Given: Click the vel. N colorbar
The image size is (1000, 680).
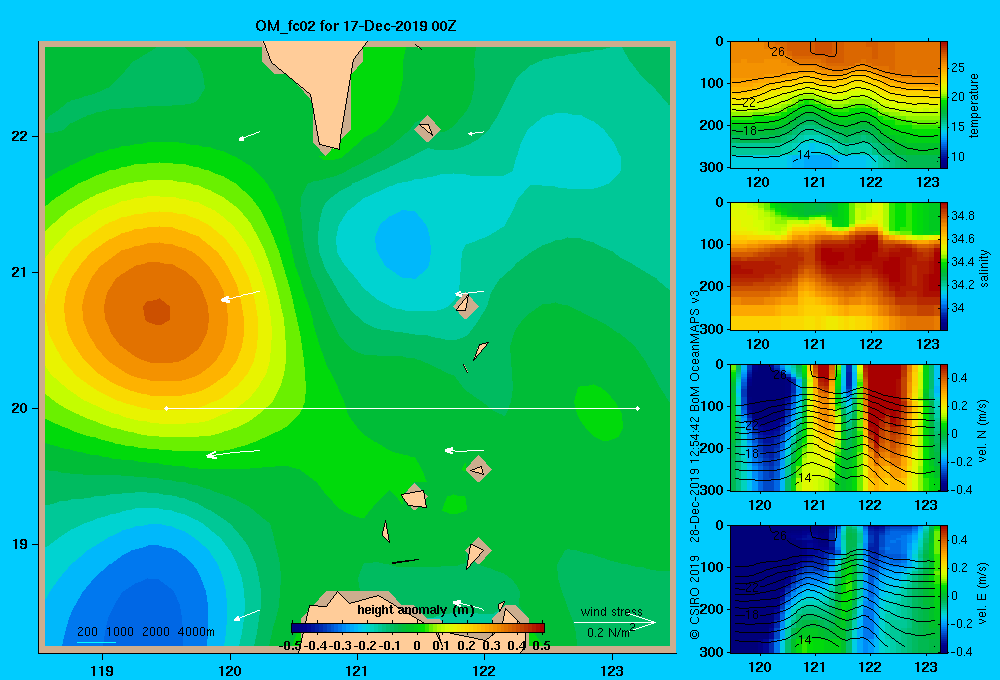Looking at the screenshot, I should click(x=944, y=427).
